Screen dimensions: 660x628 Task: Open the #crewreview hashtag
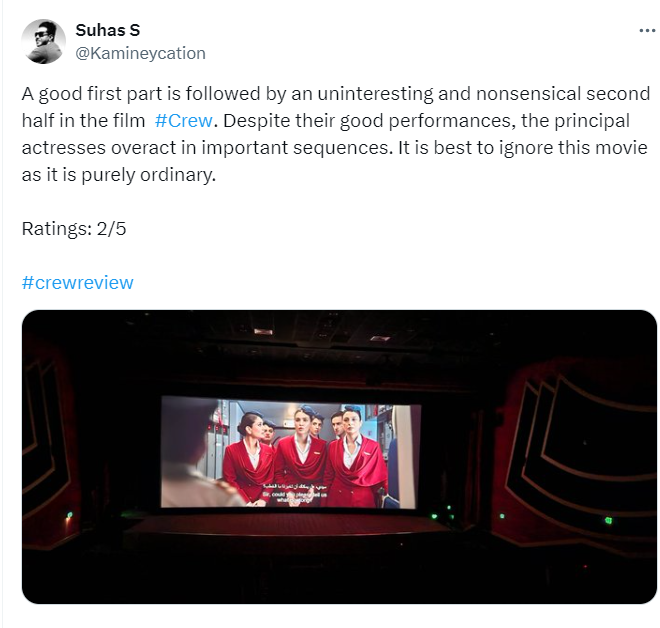point(77,282)
